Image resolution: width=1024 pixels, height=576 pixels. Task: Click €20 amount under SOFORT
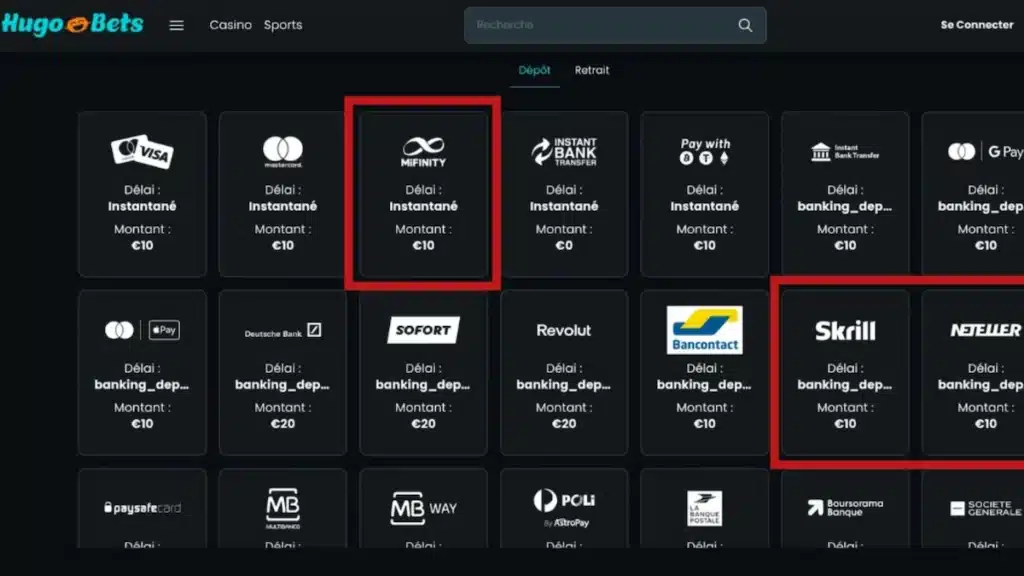click(423, 424)
